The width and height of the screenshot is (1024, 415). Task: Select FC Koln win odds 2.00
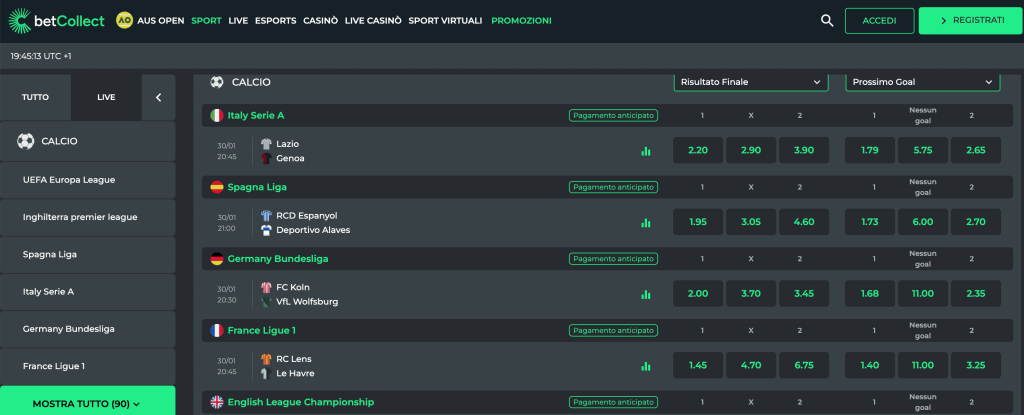coord(698,294)
